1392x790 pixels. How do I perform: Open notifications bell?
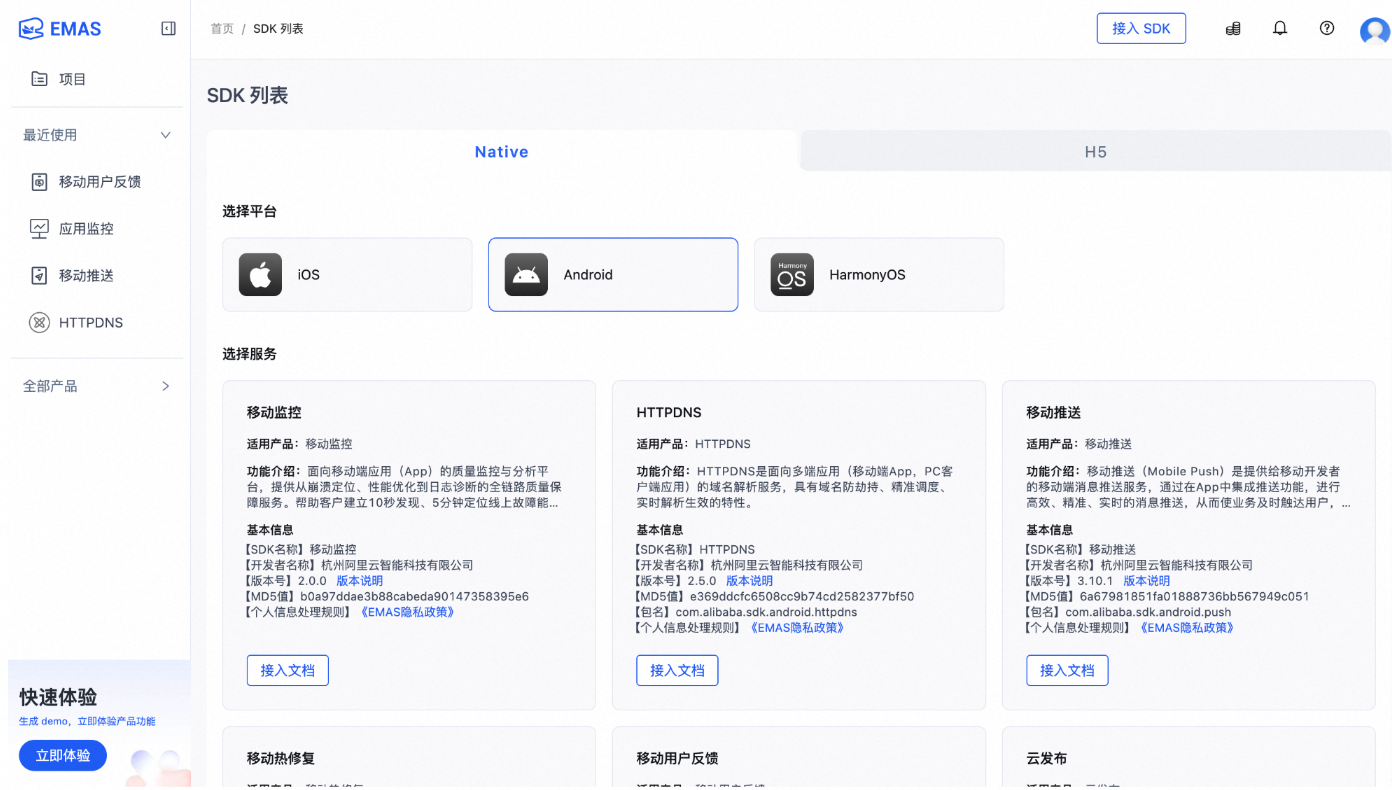pyautogui.click(x=1280, y=28)
